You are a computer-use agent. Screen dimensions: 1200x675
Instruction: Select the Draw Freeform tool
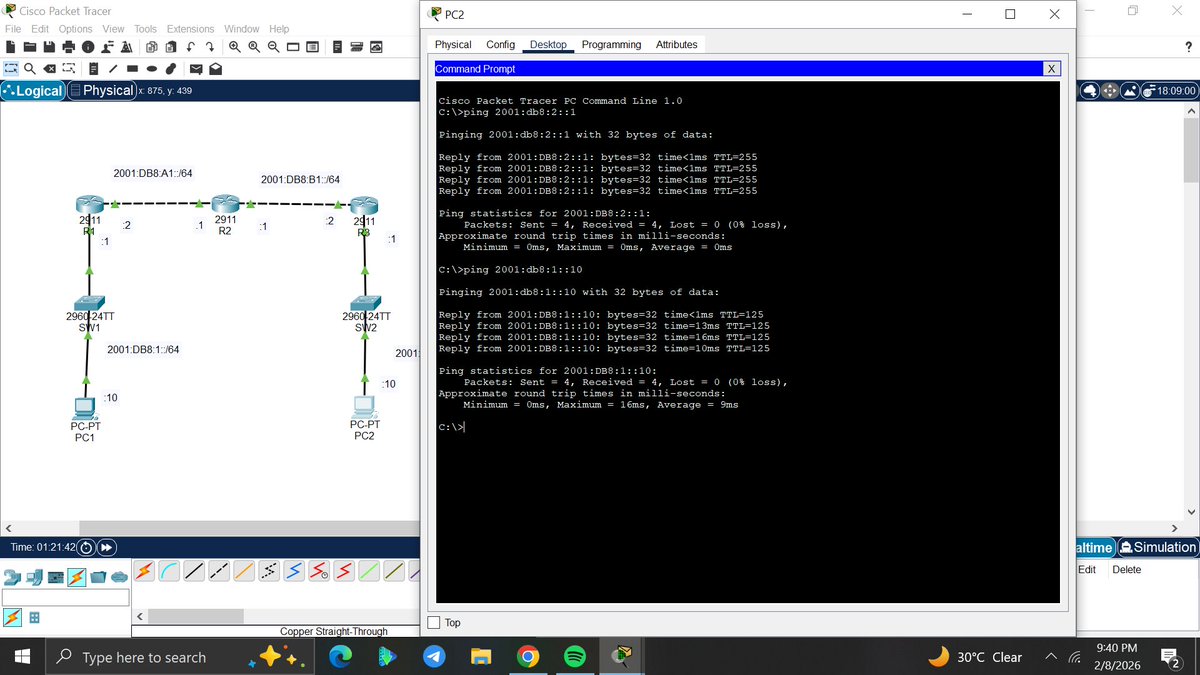pos(171,69)
